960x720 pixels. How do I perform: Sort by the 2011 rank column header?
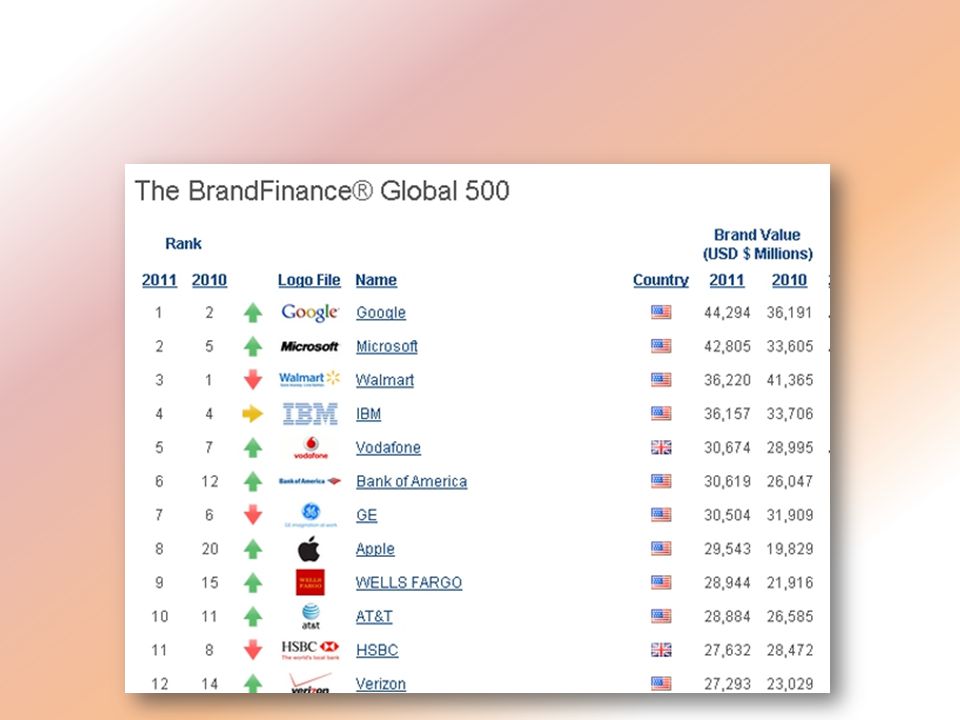[x=159, y=280]
